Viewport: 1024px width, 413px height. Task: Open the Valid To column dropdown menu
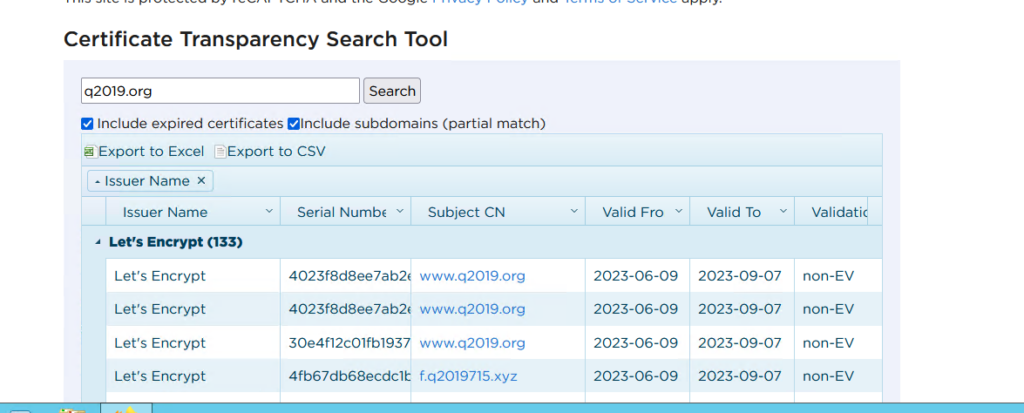pyautogui.click(x=783, y=212)
